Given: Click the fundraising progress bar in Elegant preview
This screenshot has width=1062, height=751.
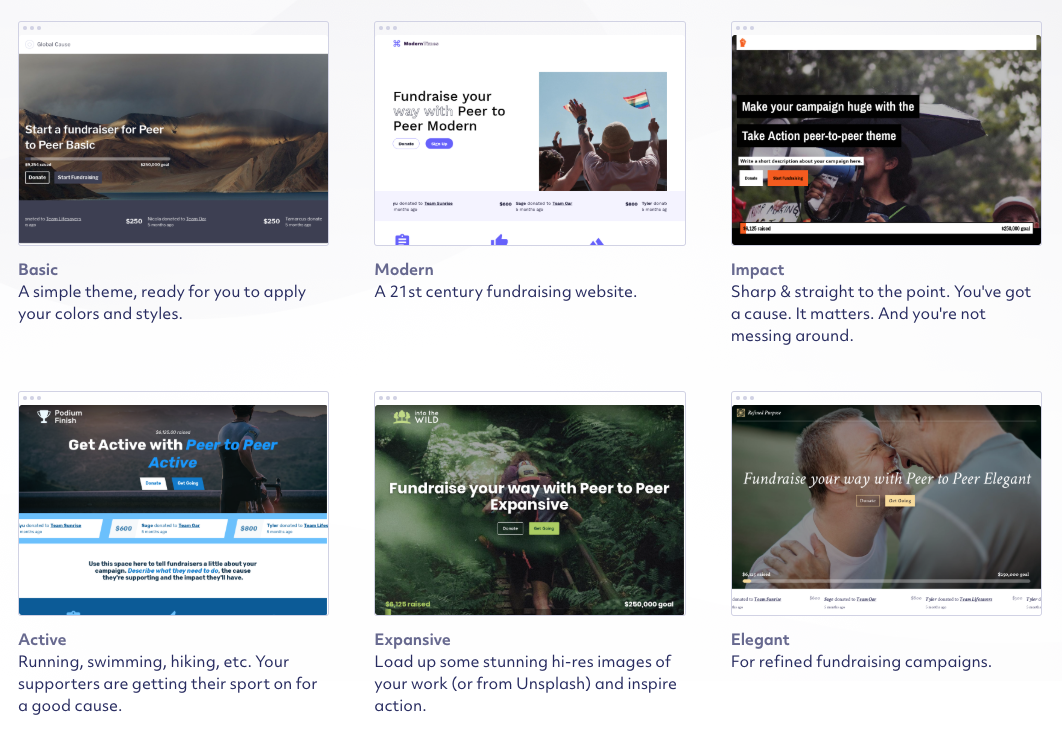Looking at the screenshot, I should tap(886, 580).
